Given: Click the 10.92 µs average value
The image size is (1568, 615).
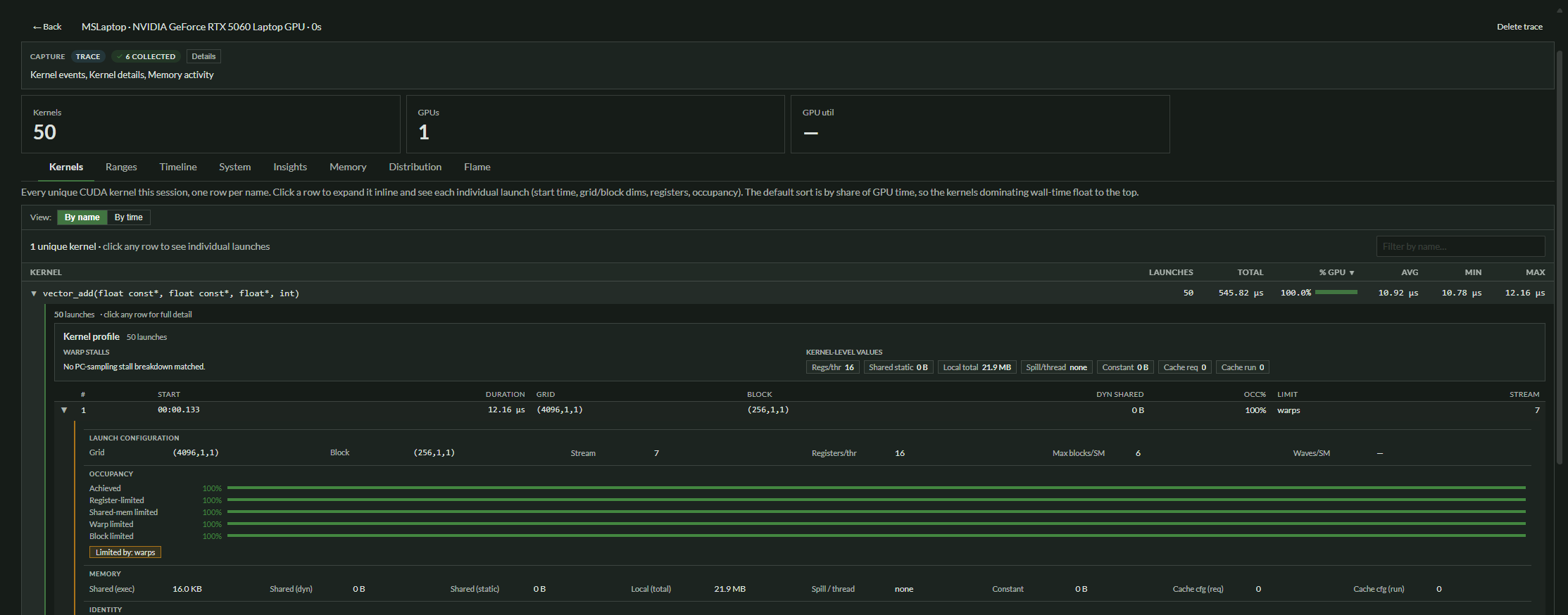Looking at the screenshot, I should [1398, 293].
